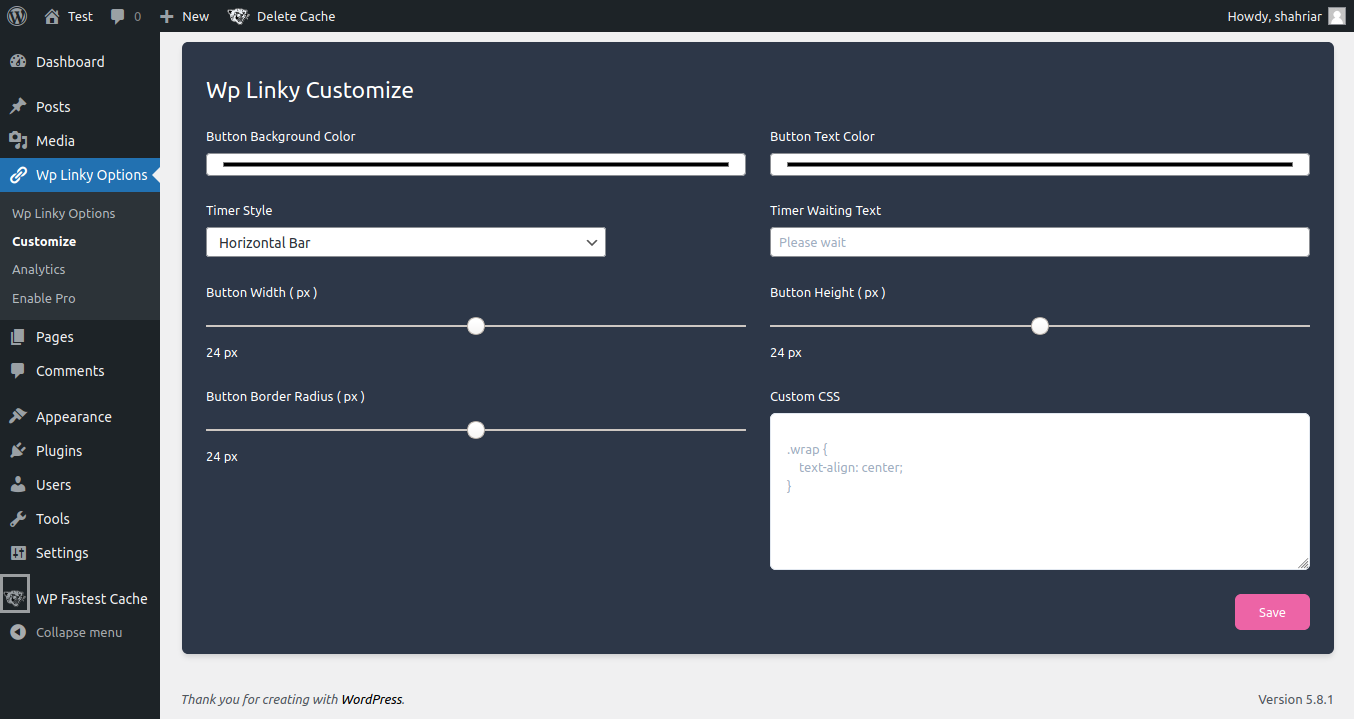
Task: Click the Button Width ( px ) label
Action: pyautogui.click(x=262, y=292)
